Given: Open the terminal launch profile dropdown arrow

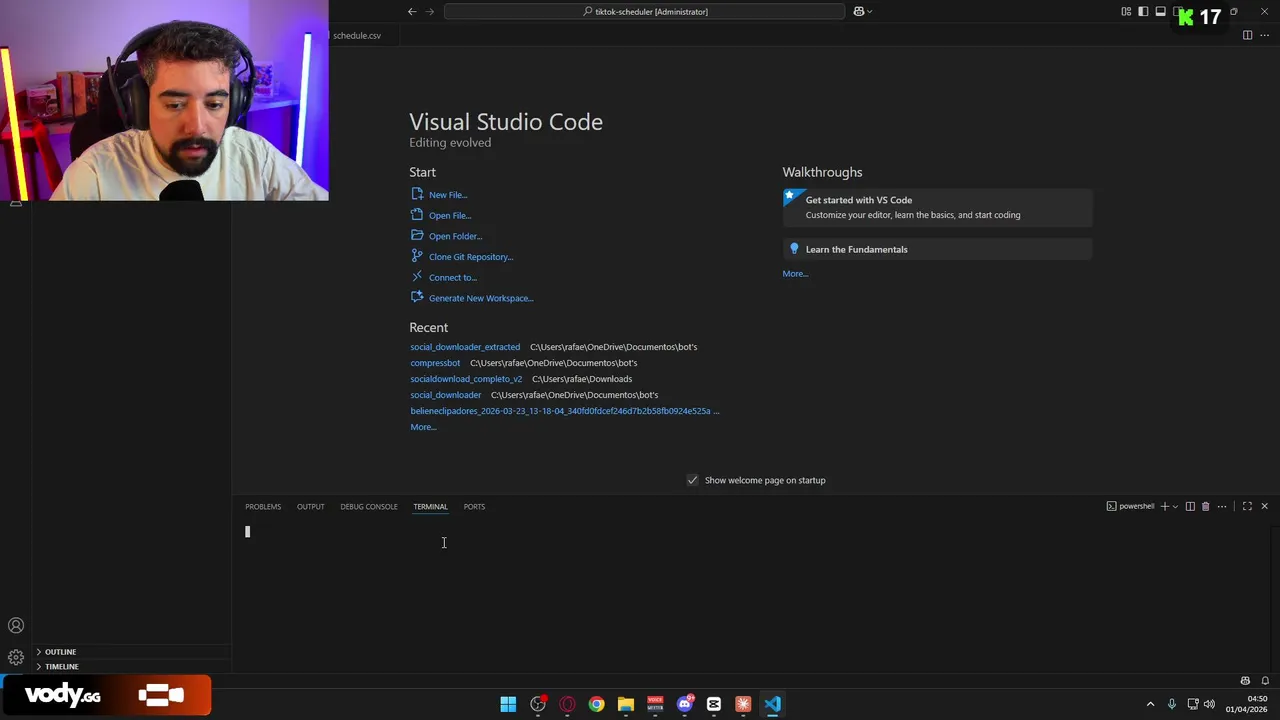Looking at the screenshot, I should (1175, 506).
